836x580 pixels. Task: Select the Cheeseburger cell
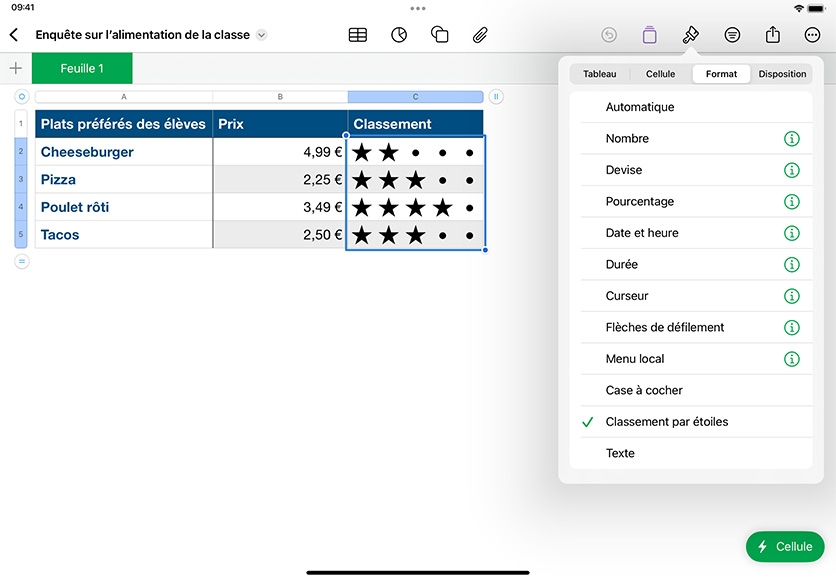pos(124,152)
